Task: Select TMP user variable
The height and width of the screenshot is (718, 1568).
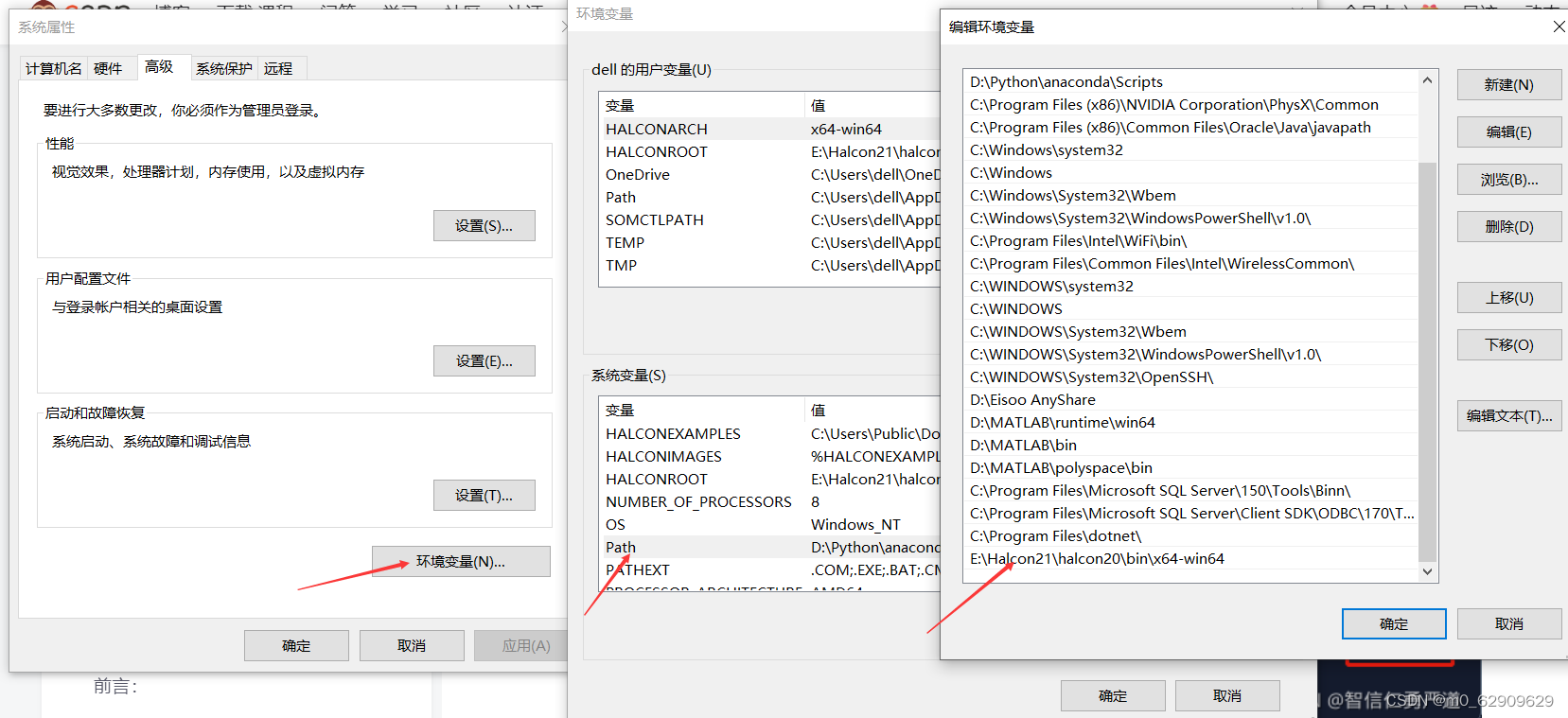Action: pos(769,266)
